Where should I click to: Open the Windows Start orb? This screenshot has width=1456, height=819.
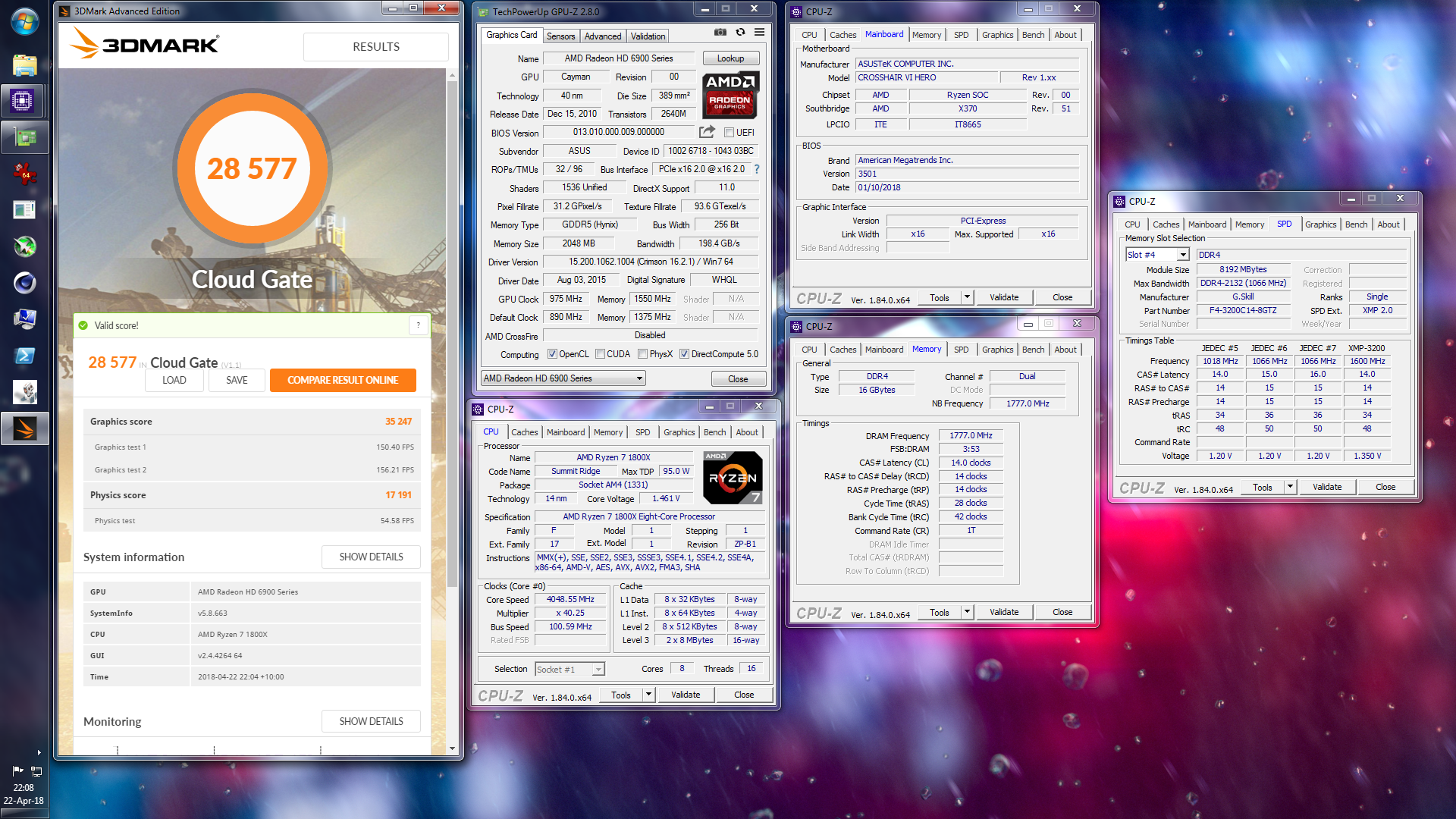pyautogui.click(x=24, y=21)
